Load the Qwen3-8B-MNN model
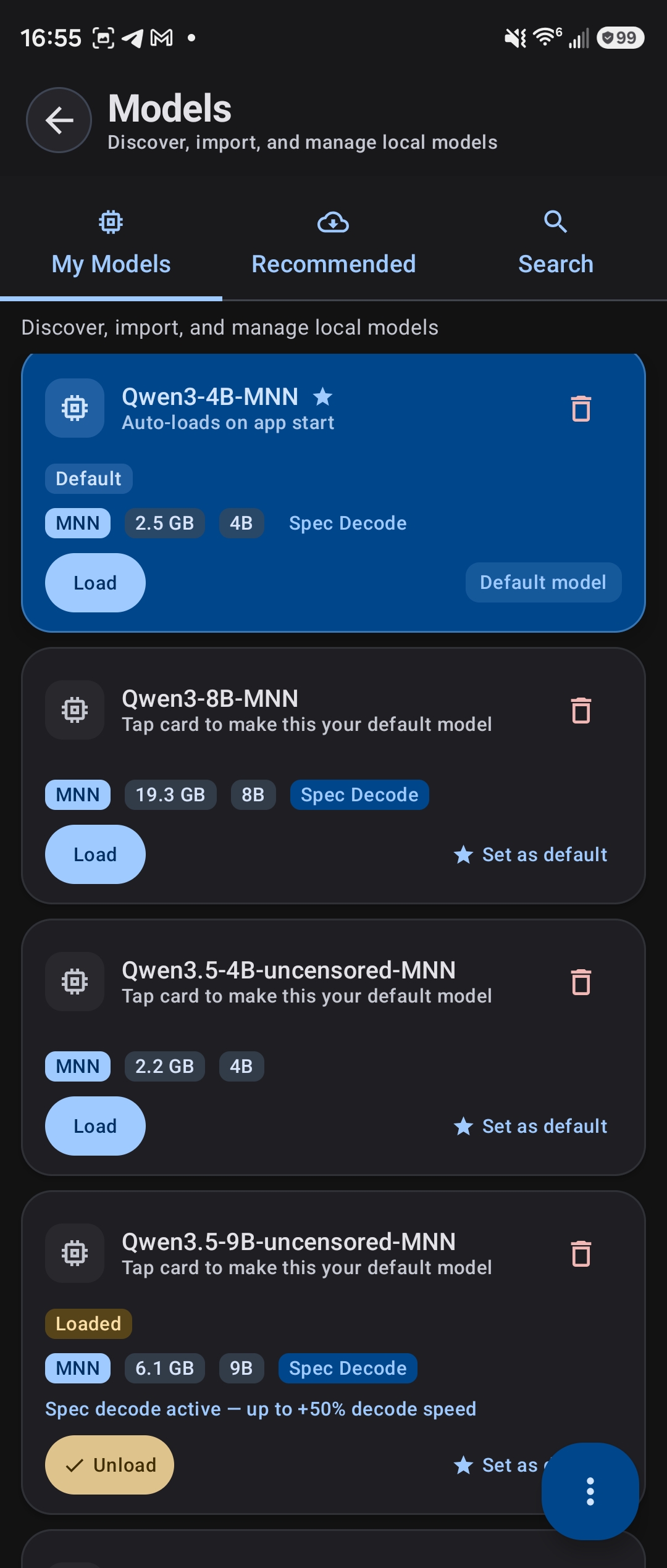The image size is (667, 1568). [x=95, y=854]
